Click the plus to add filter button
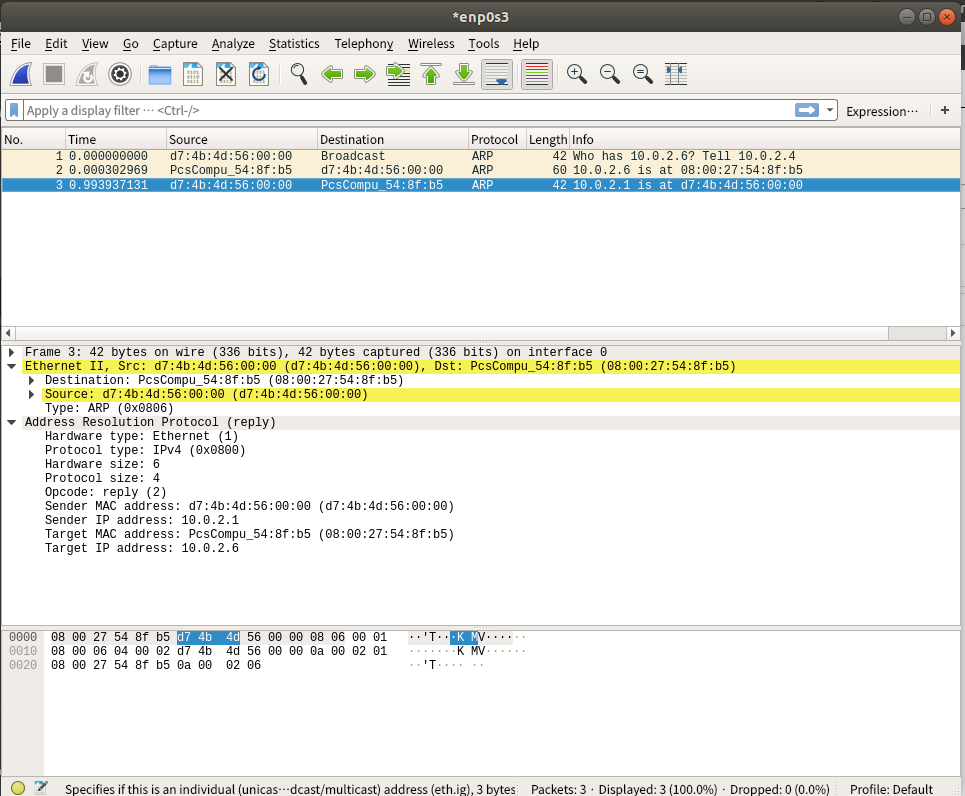 pyautogui.click(x=945, y=111)
